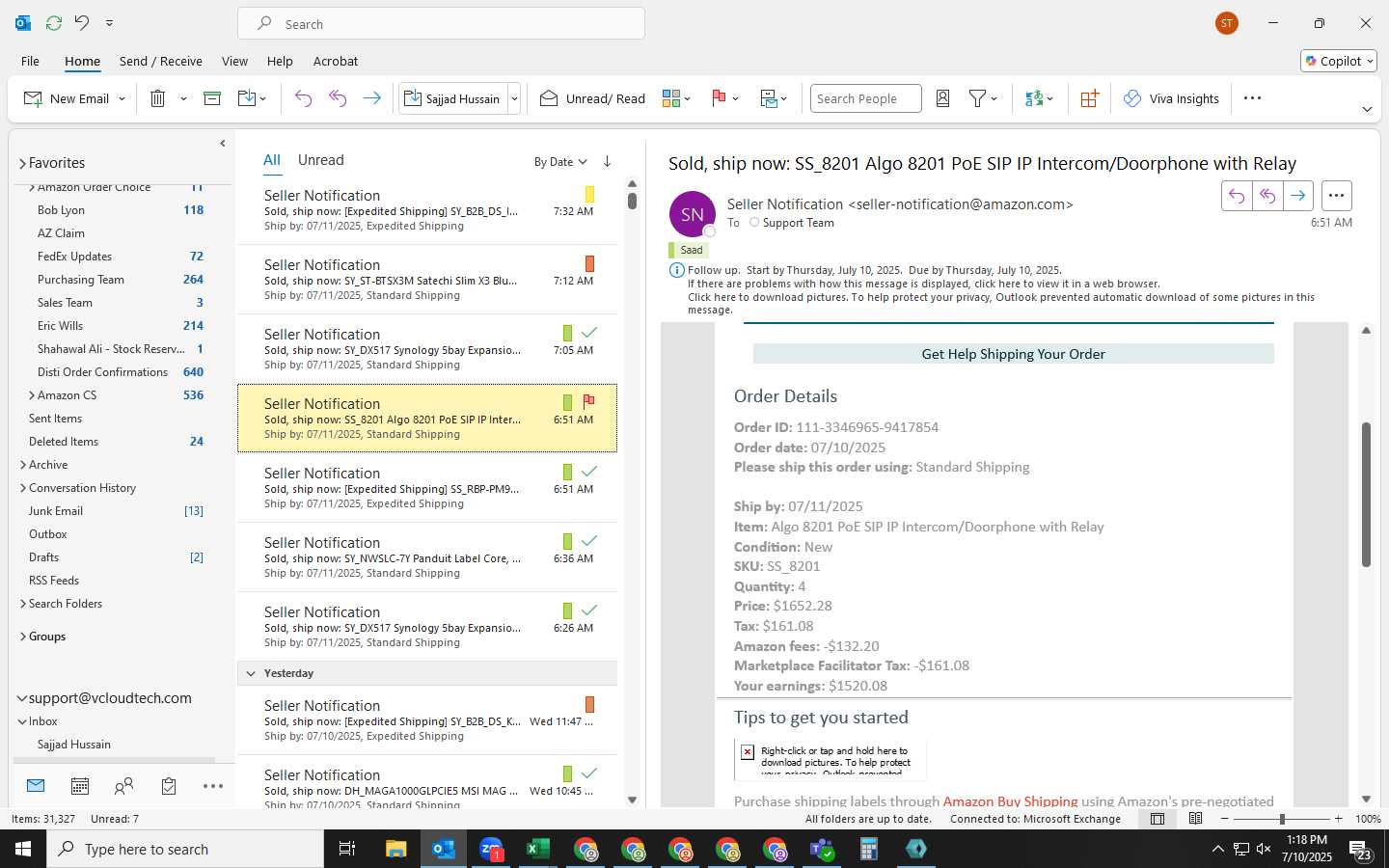1389x868 pixels.
Task: Toggle checkmark on 7:05 AM SY_DX517 email
Action: pos(589,332)
